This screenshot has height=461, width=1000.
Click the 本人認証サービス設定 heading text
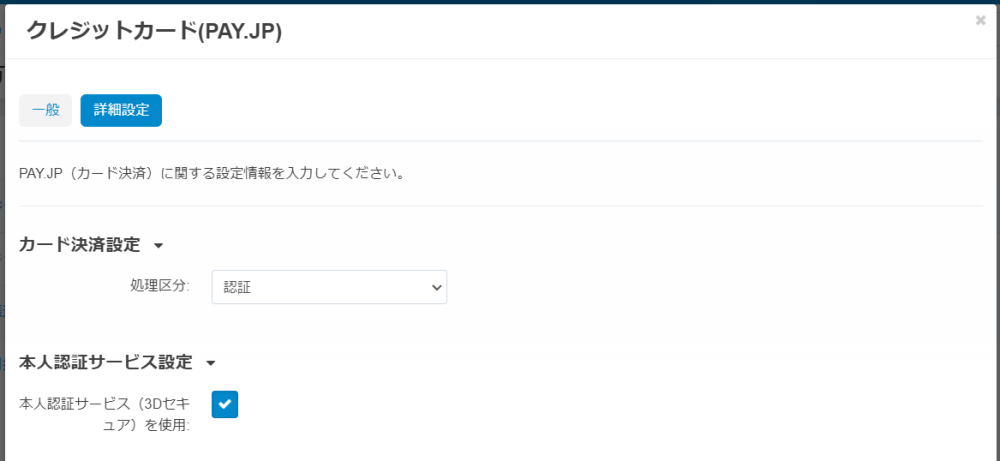(x=106, y=362)
